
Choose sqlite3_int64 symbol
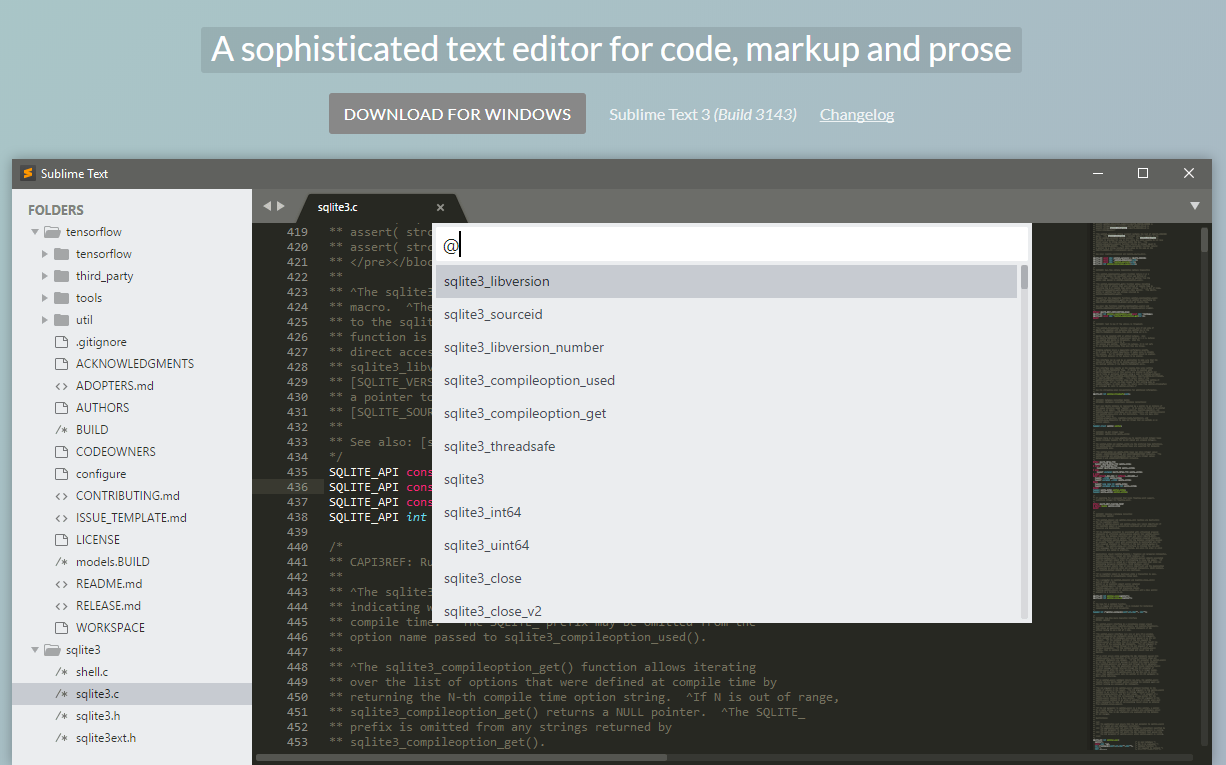(726, 512)
